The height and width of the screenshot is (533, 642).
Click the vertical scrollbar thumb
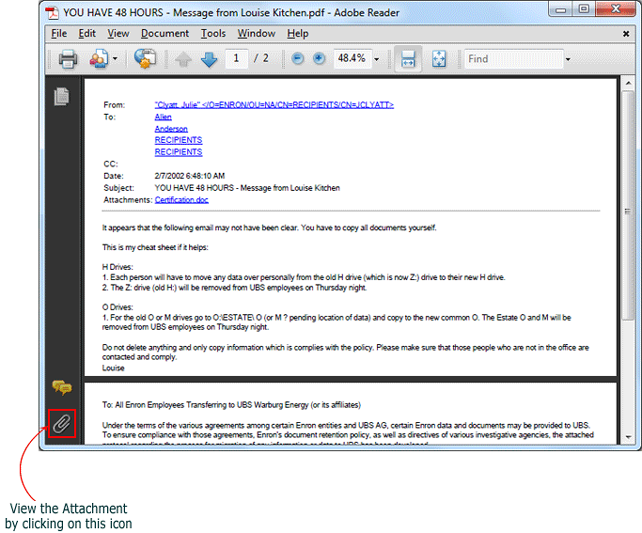click(x=628, y=206)
